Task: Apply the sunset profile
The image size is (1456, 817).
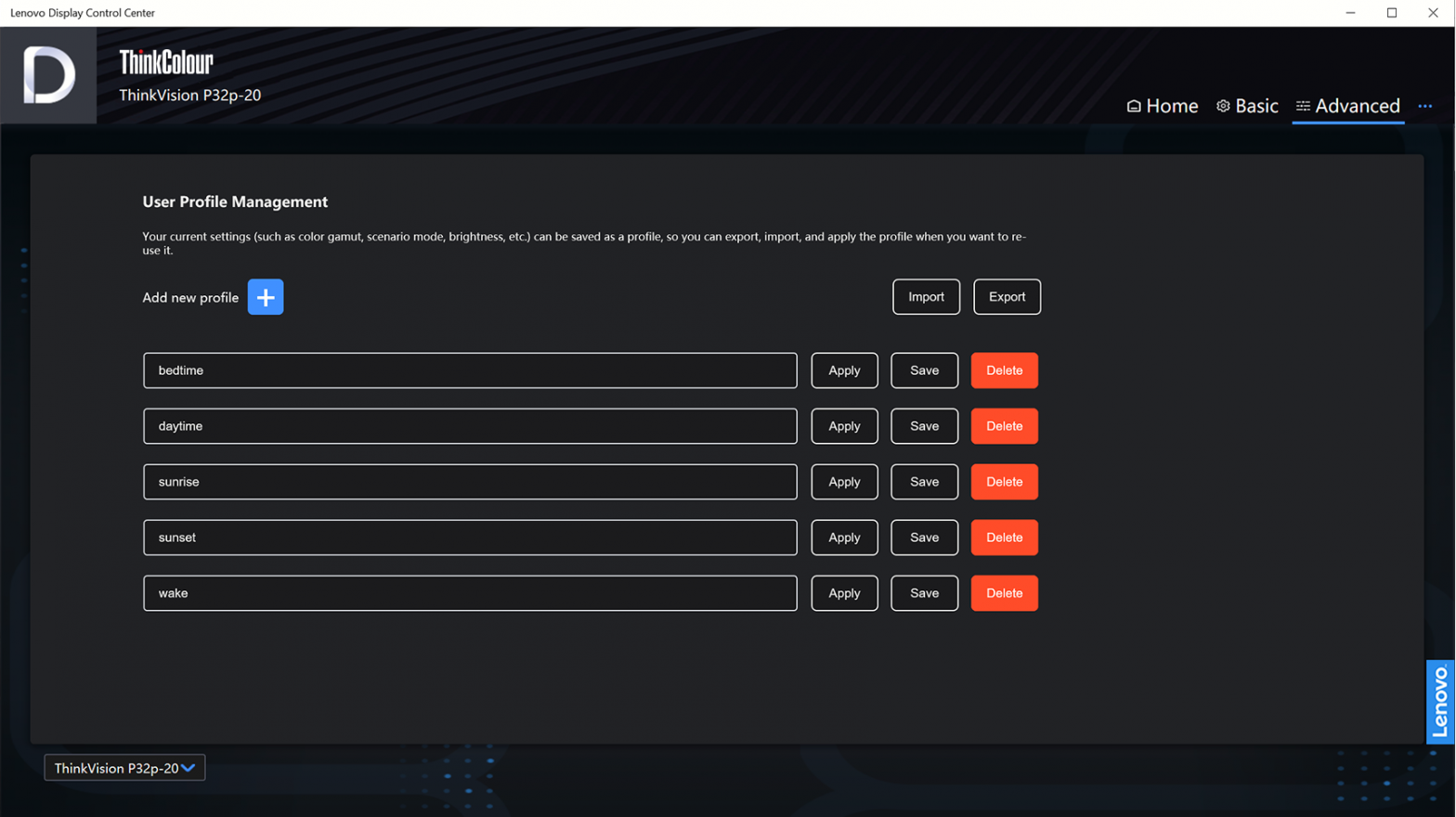Action: click(x=844, y=538)
